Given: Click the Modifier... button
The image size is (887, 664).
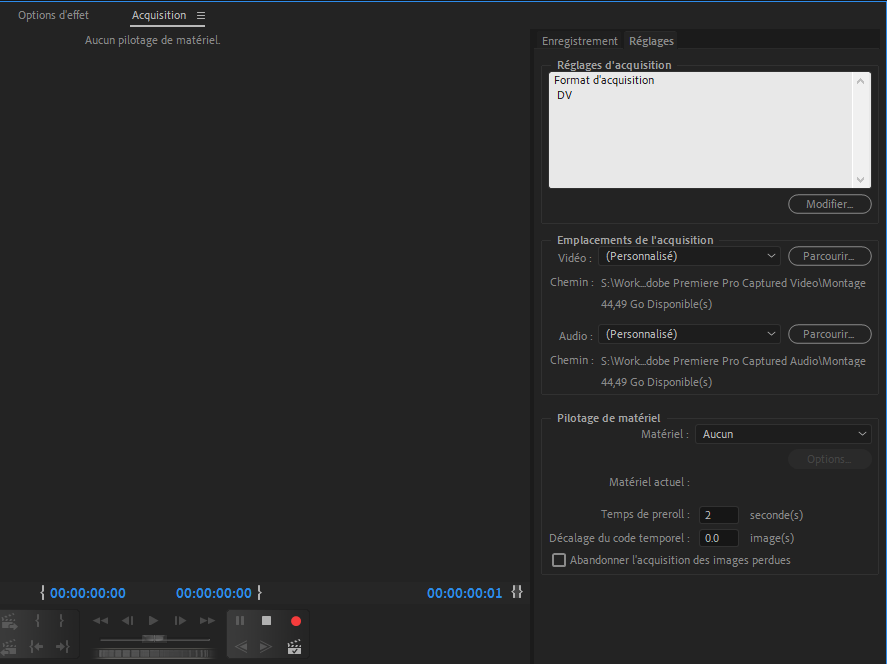Looking at the screenshot, I should coord(829,204).
